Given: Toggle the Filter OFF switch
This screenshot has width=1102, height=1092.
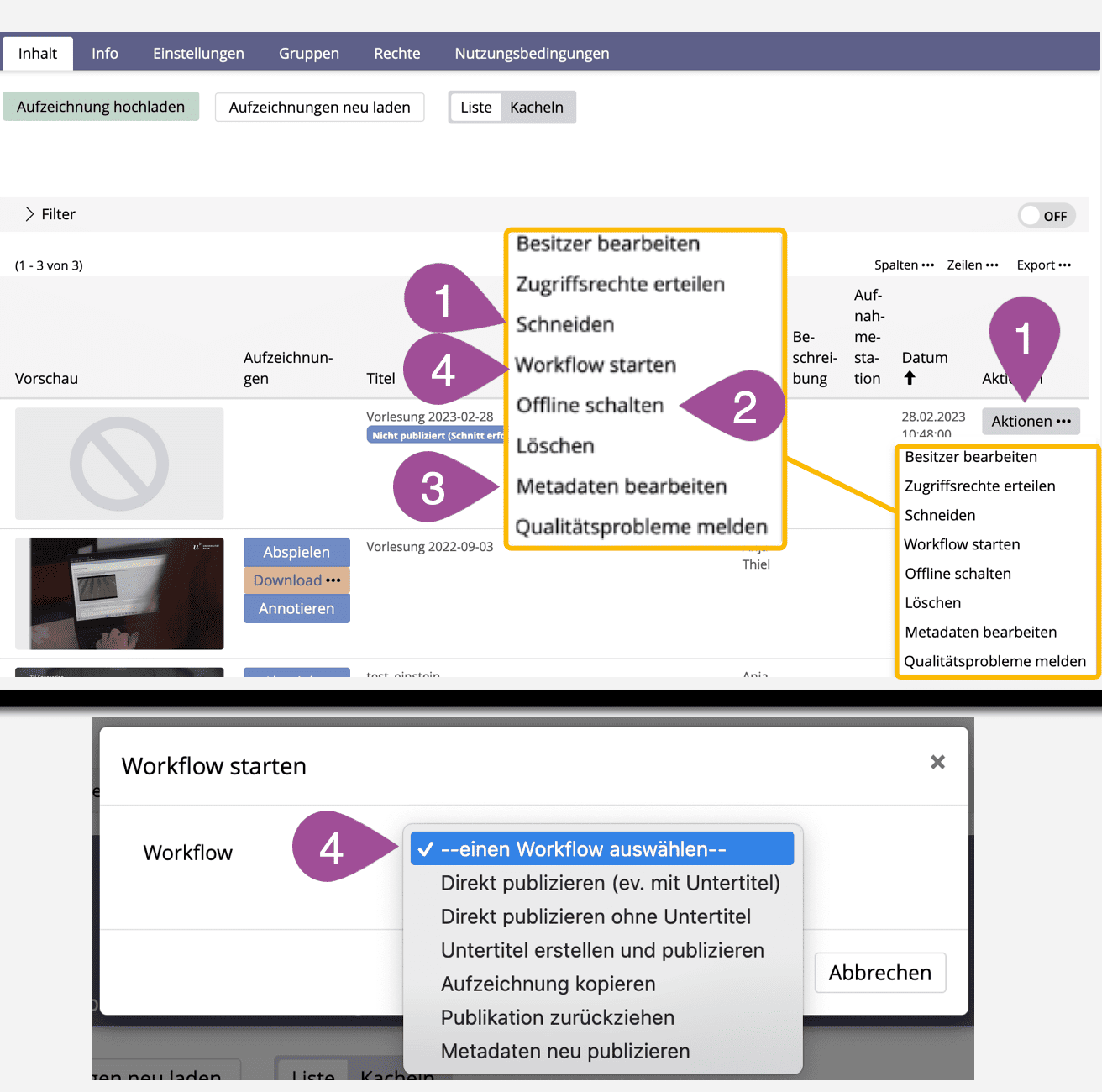Looking at the screenshot, I should [x=1045, y=216].
